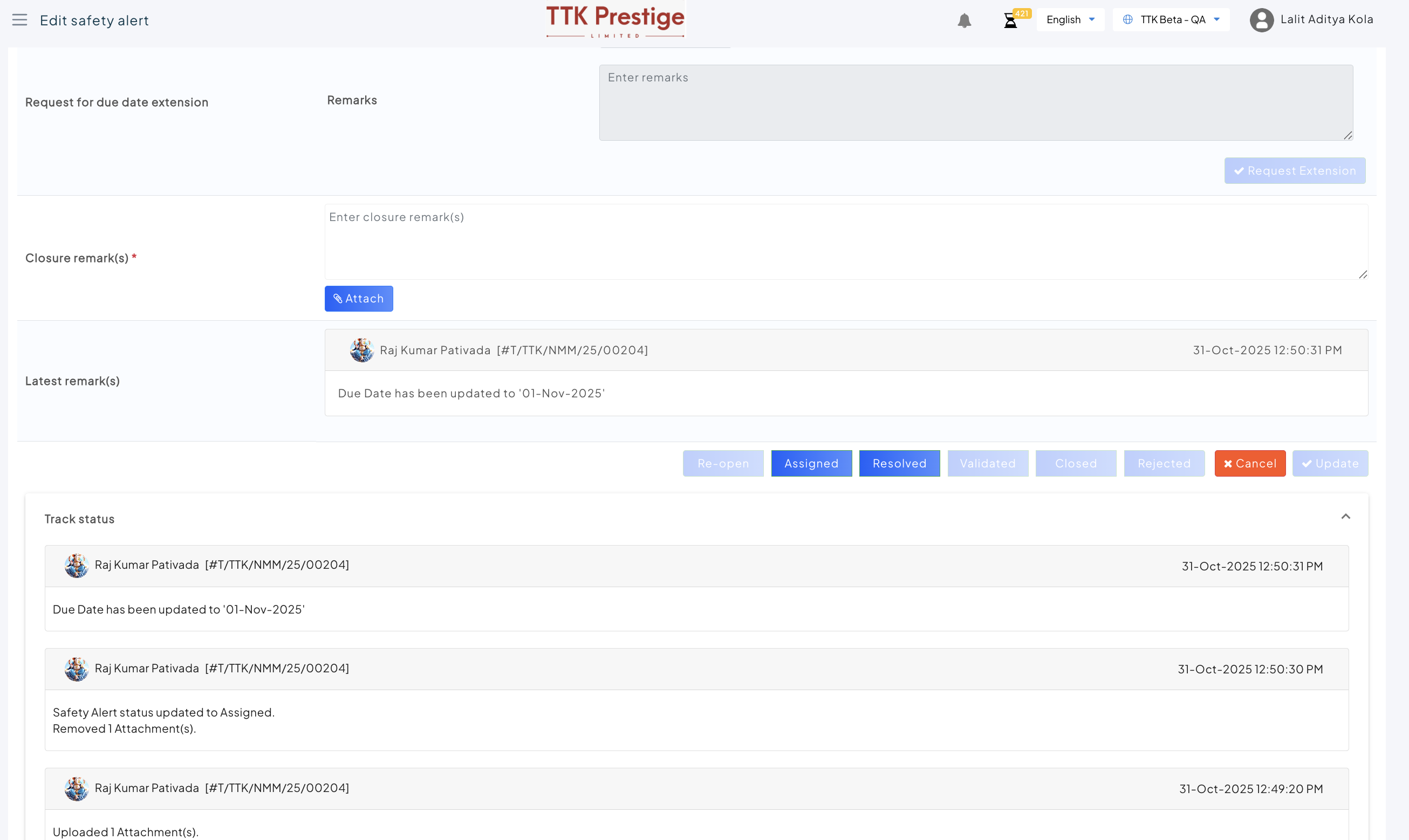Open the hamburger navigation menu
Image resolution: width=1409 pixels, height=840 pixels.
[x=20, y=20]
